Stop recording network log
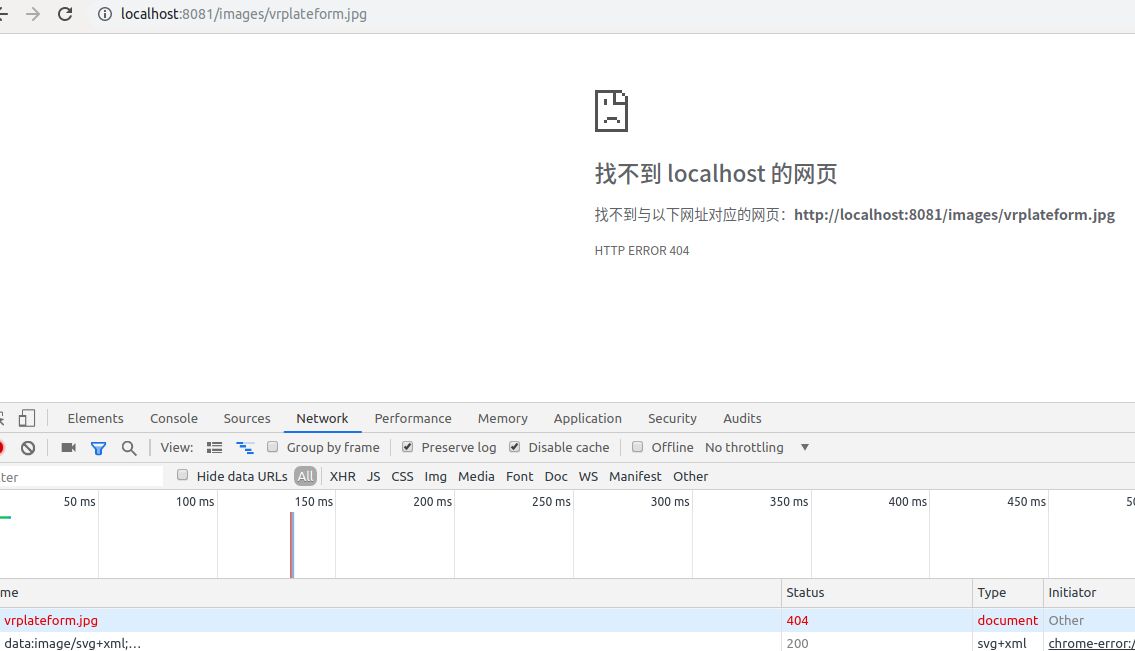Screen dimensions: 1135x651 5,447
